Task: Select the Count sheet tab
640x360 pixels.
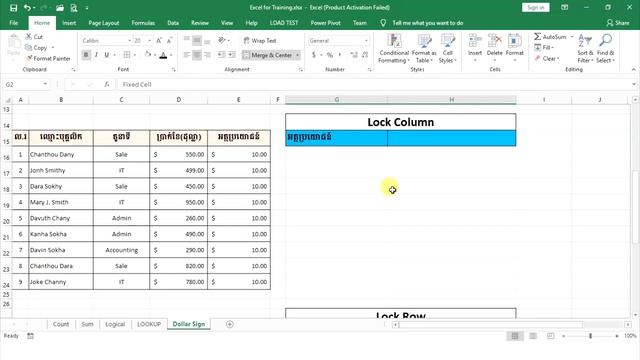Action: coord(61,324)
